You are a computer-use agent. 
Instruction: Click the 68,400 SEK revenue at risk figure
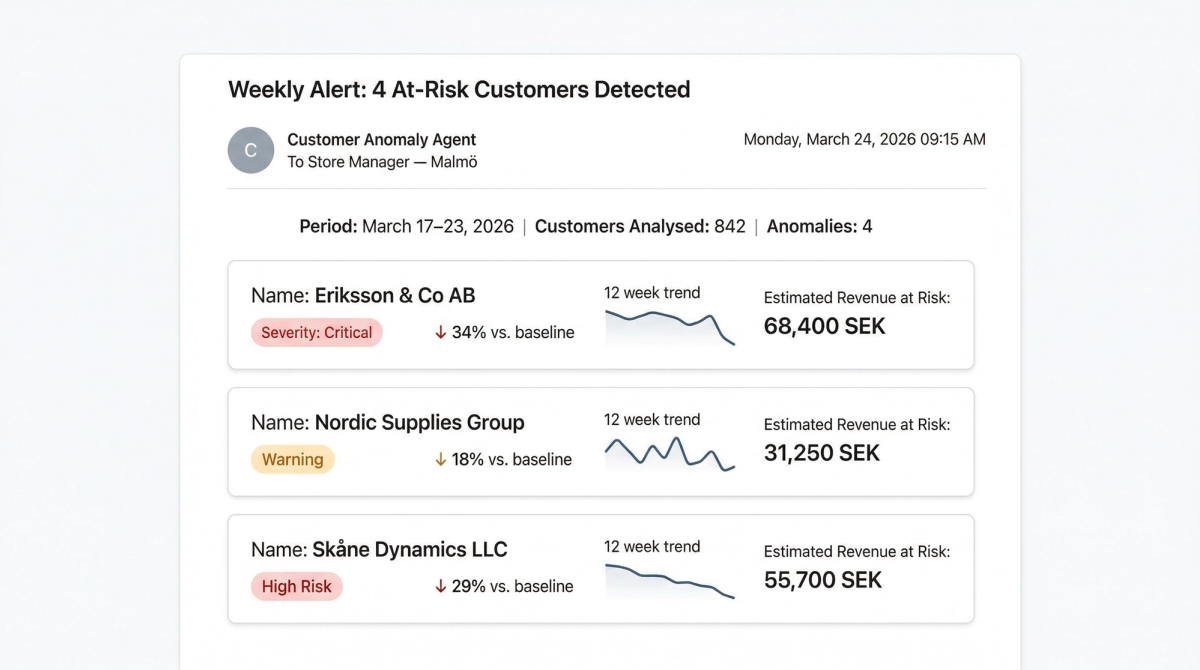pyautogui.click(x=824, y=326)
